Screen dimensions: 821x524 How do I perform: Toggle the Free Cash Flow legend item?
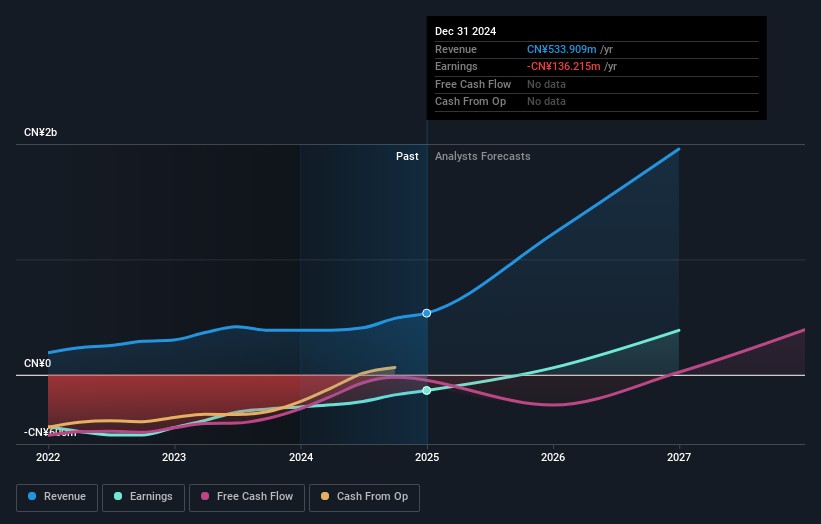(247, 497)
